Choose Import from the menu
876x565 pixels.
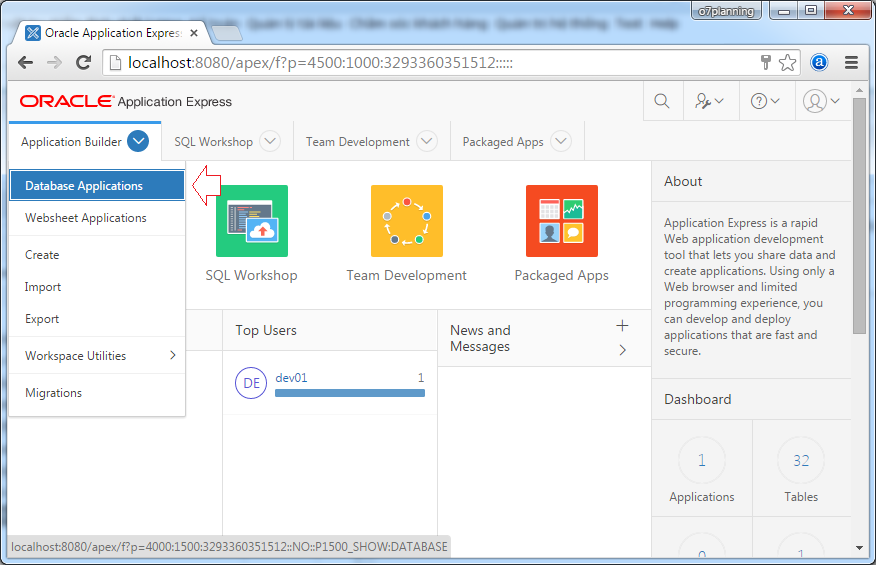tap(97, 287)
